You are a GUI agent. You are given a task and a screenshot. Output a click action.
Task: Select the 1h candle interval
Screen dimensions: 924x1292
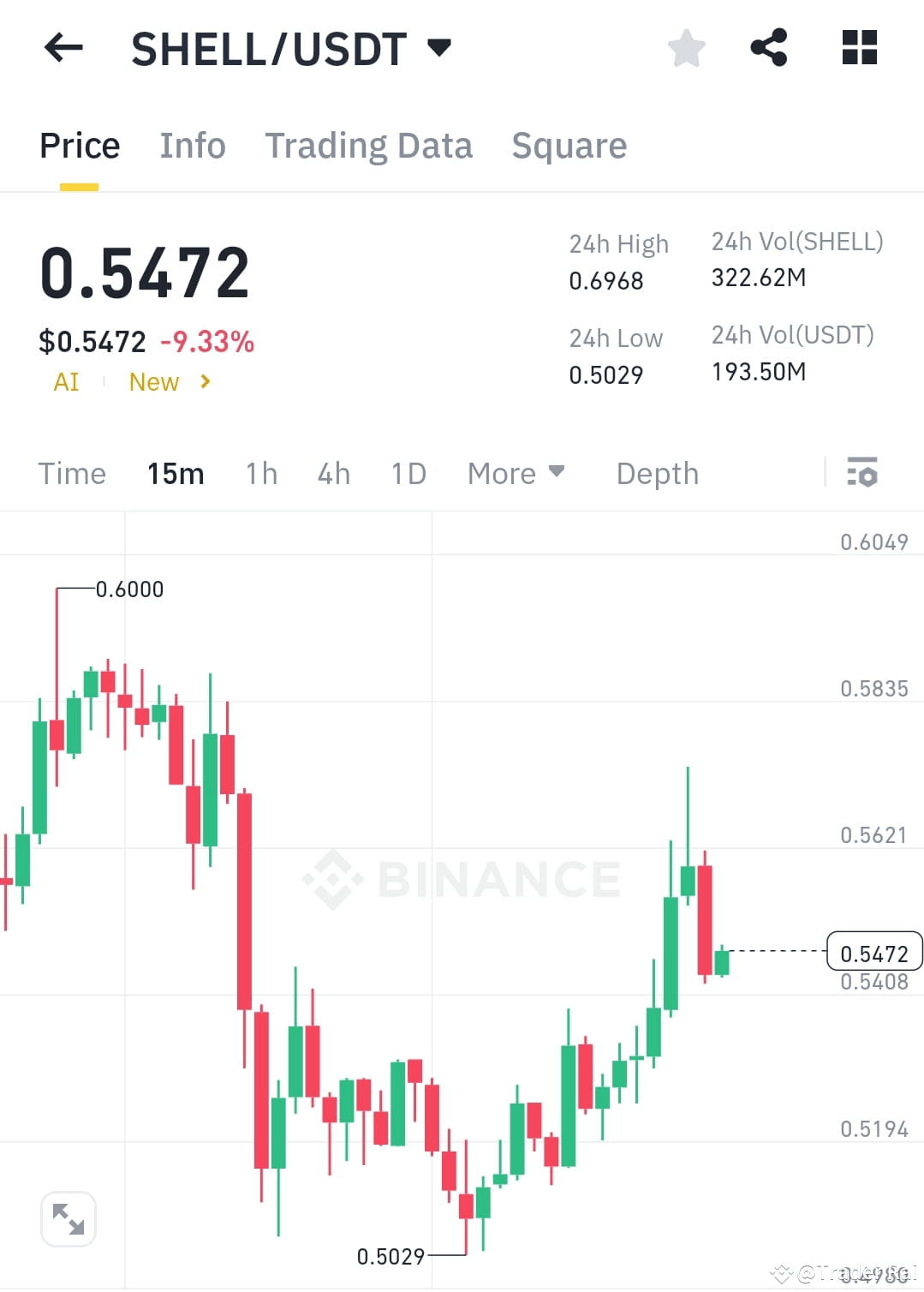tap(261, 473)
